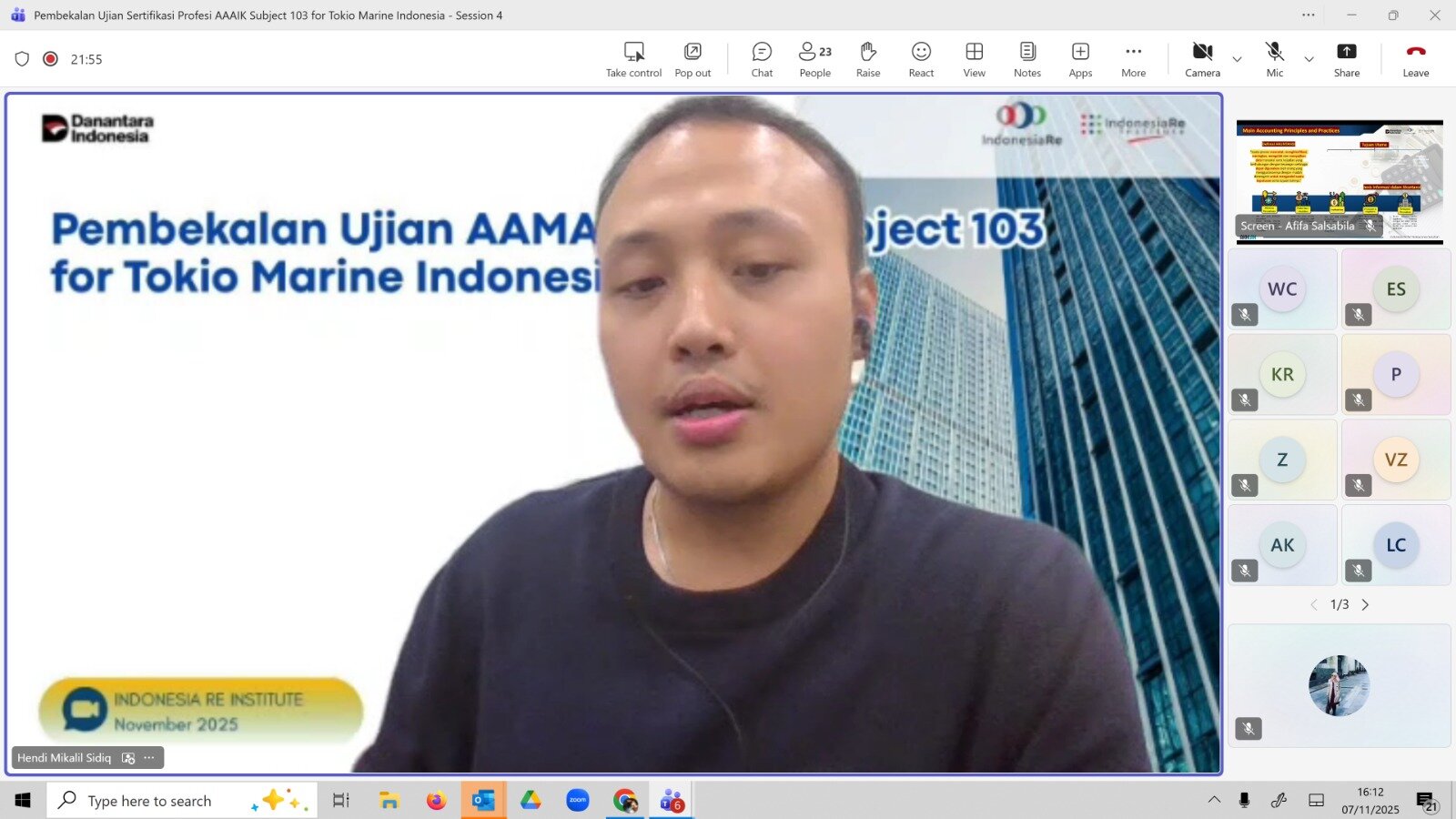Expand Mic options dropdown arrow
The image size is (1456, 819).
click(1309, 60)
